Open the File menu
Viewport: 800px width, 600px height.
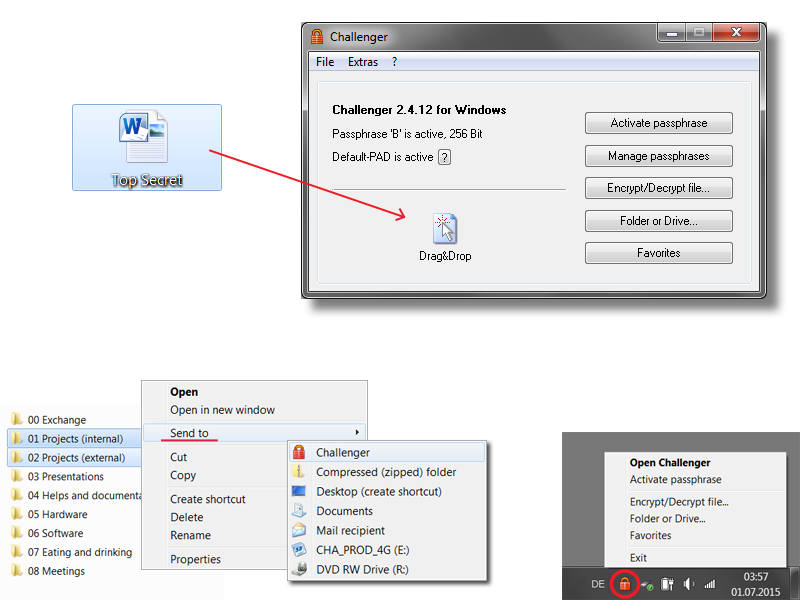(325, 62)
